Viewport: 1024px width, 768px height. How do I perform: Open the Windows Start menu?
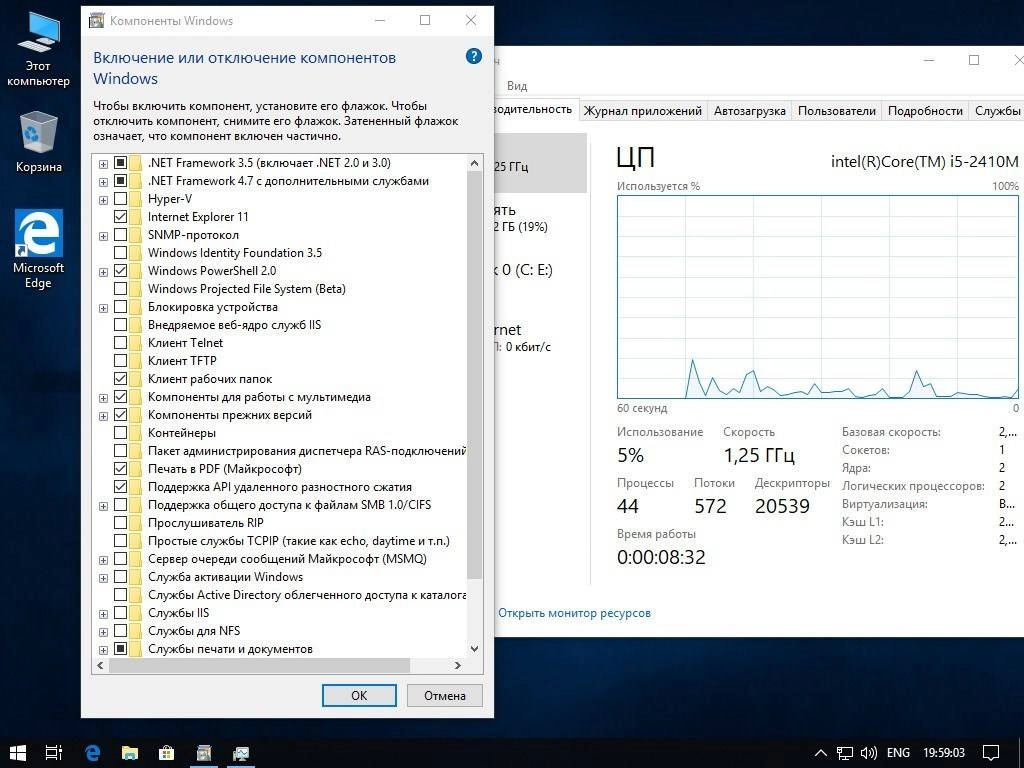(18, 752)
